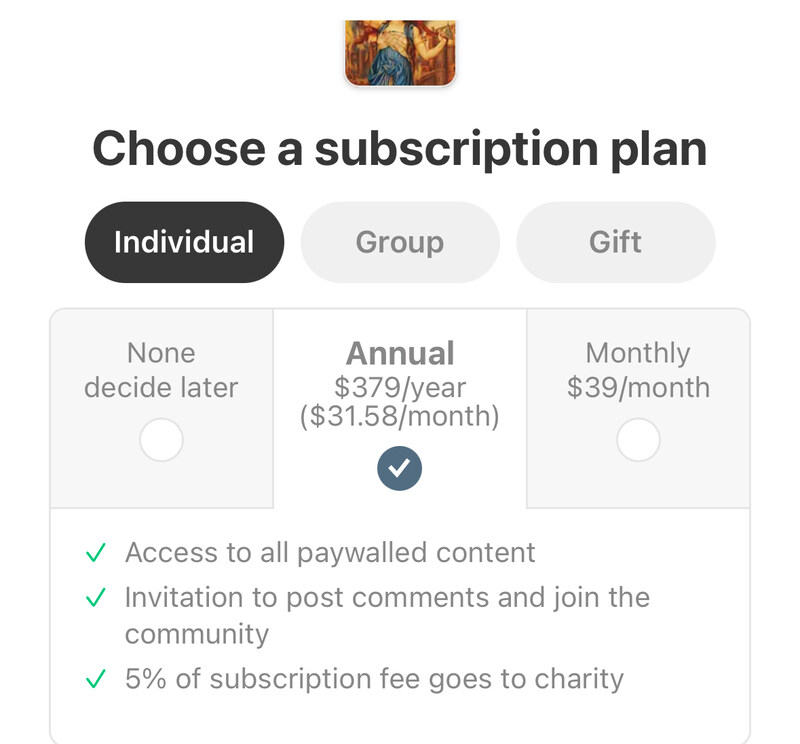Click the "Choose a subscription plan" heading
This screenshot has height=744, width=800.
click(400, 149)
